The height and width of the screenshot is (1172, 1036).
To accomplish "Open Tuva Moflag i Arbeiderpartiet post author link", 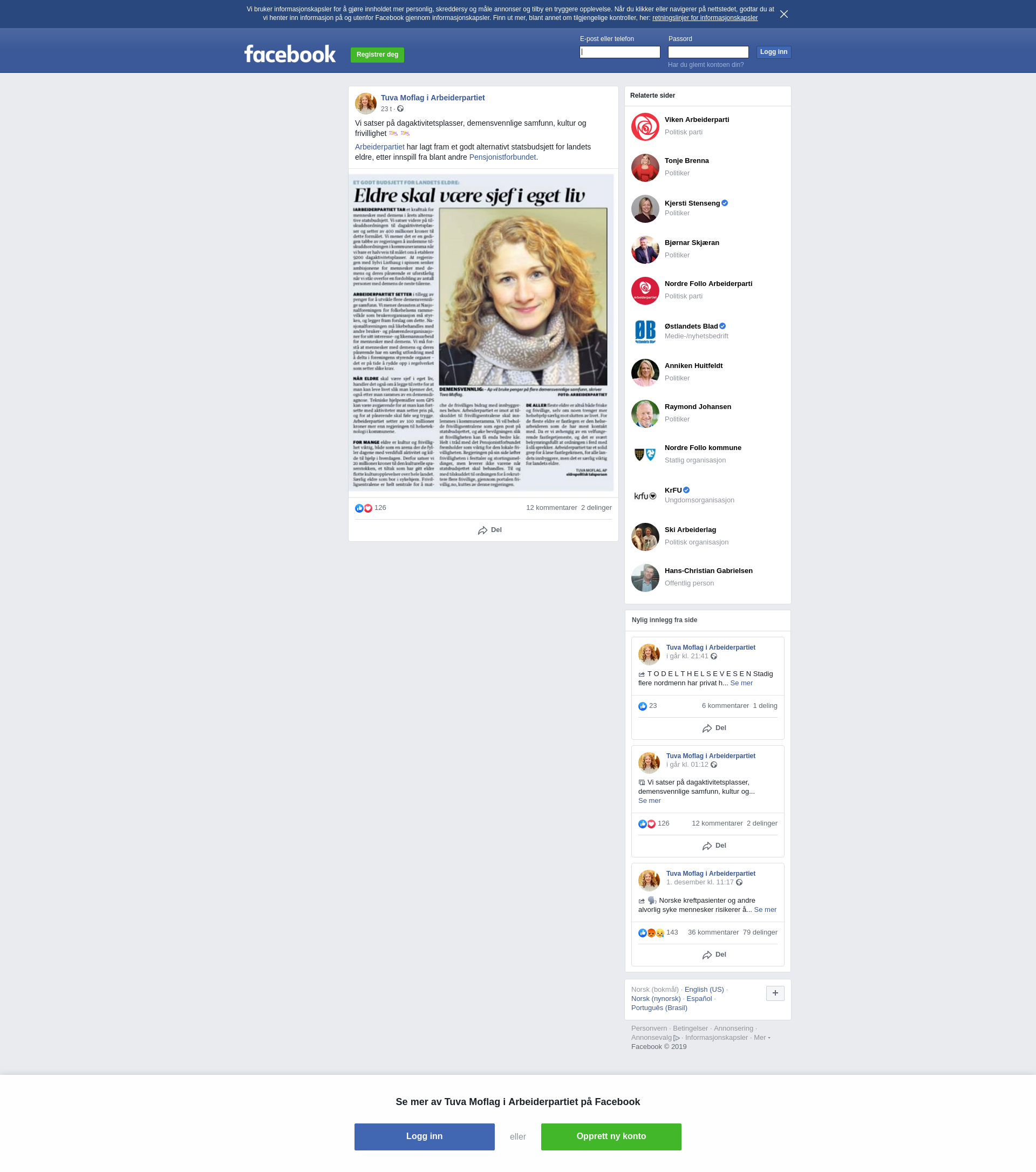I will pyautogui.click(x=432, y=98).
